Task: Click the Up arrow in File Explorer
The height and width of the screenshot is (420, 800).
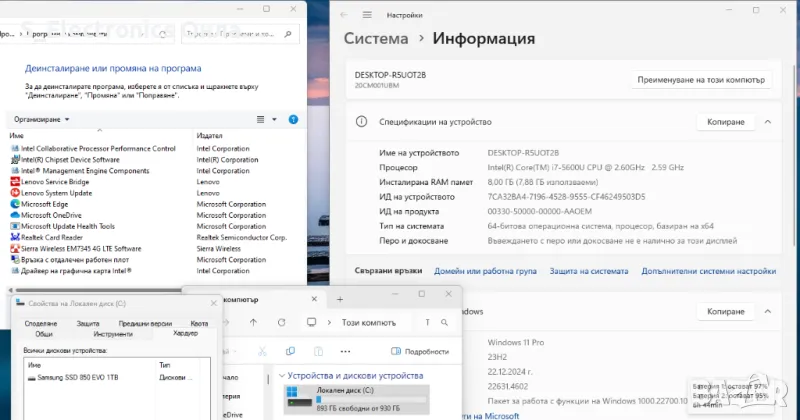Action: (x=252, y=322)
